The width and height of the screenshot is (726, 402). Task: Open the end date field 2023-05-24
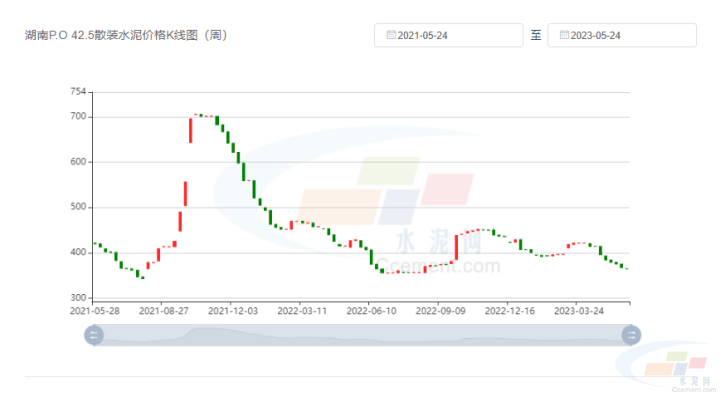point(622,35)
